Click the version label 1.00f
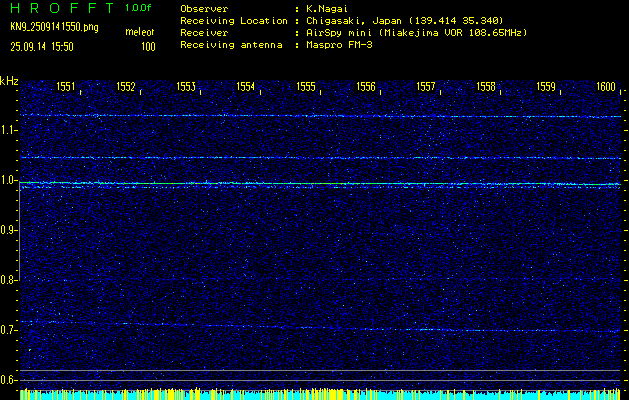Image resolution: width=629 pixels, height=400 pixels. [138, 8]
